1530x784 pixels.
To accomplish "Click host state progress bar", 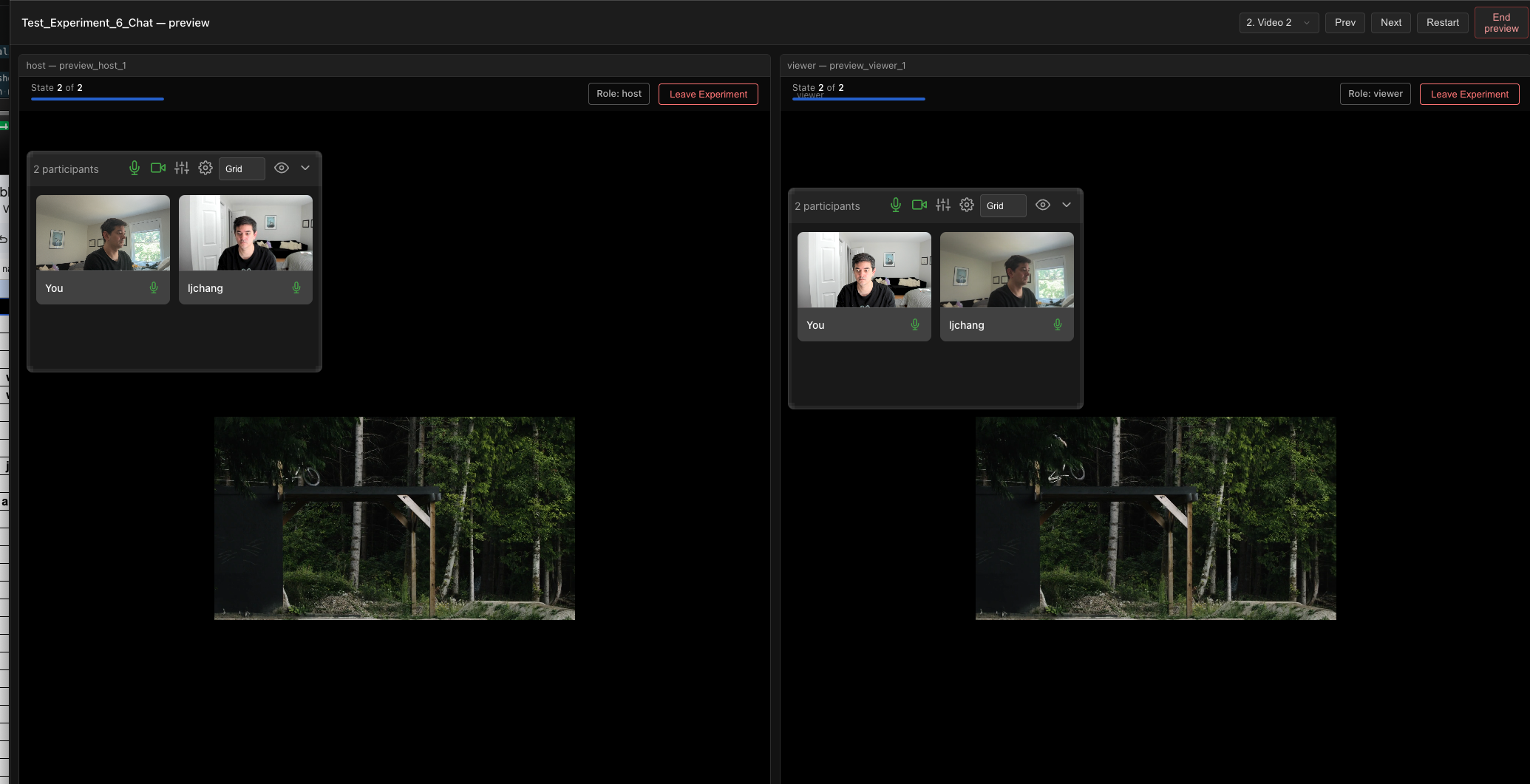I will point(98,99).
